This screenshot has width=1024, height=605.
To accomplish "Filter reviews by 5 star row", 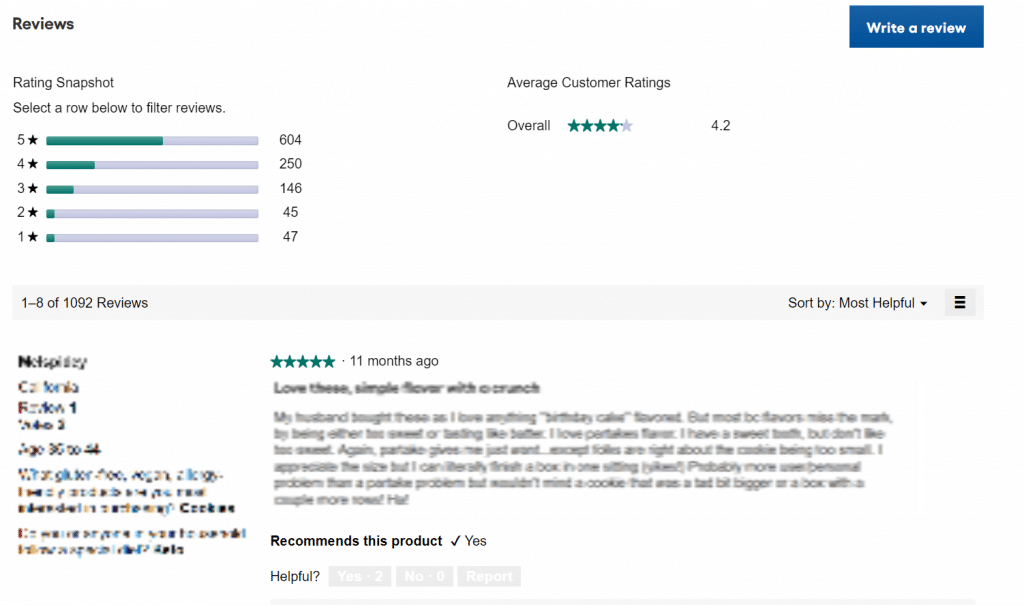I will tap(159, 140).
